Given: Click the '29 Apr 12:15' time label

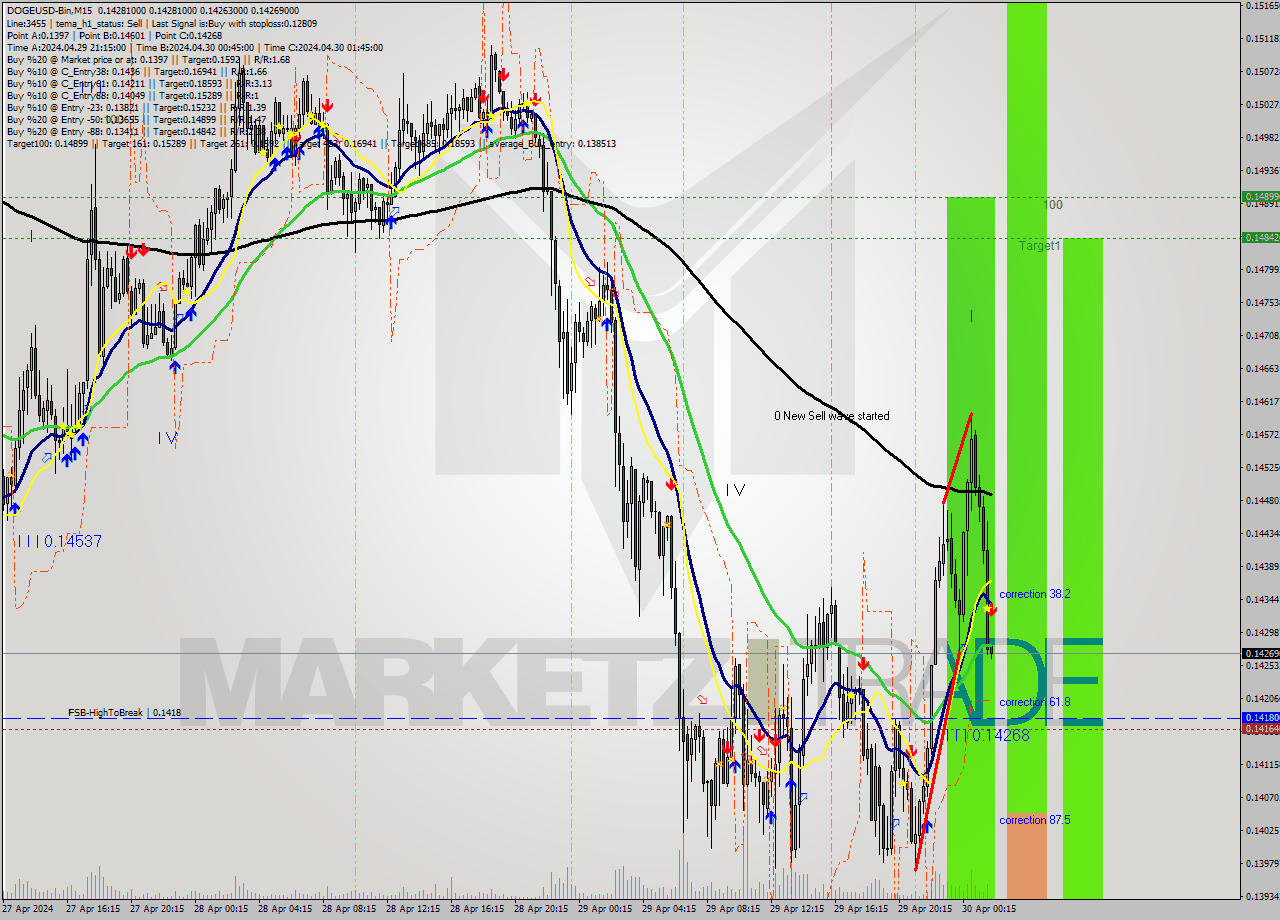Looking at the screenshot, I should pos(795,909).
